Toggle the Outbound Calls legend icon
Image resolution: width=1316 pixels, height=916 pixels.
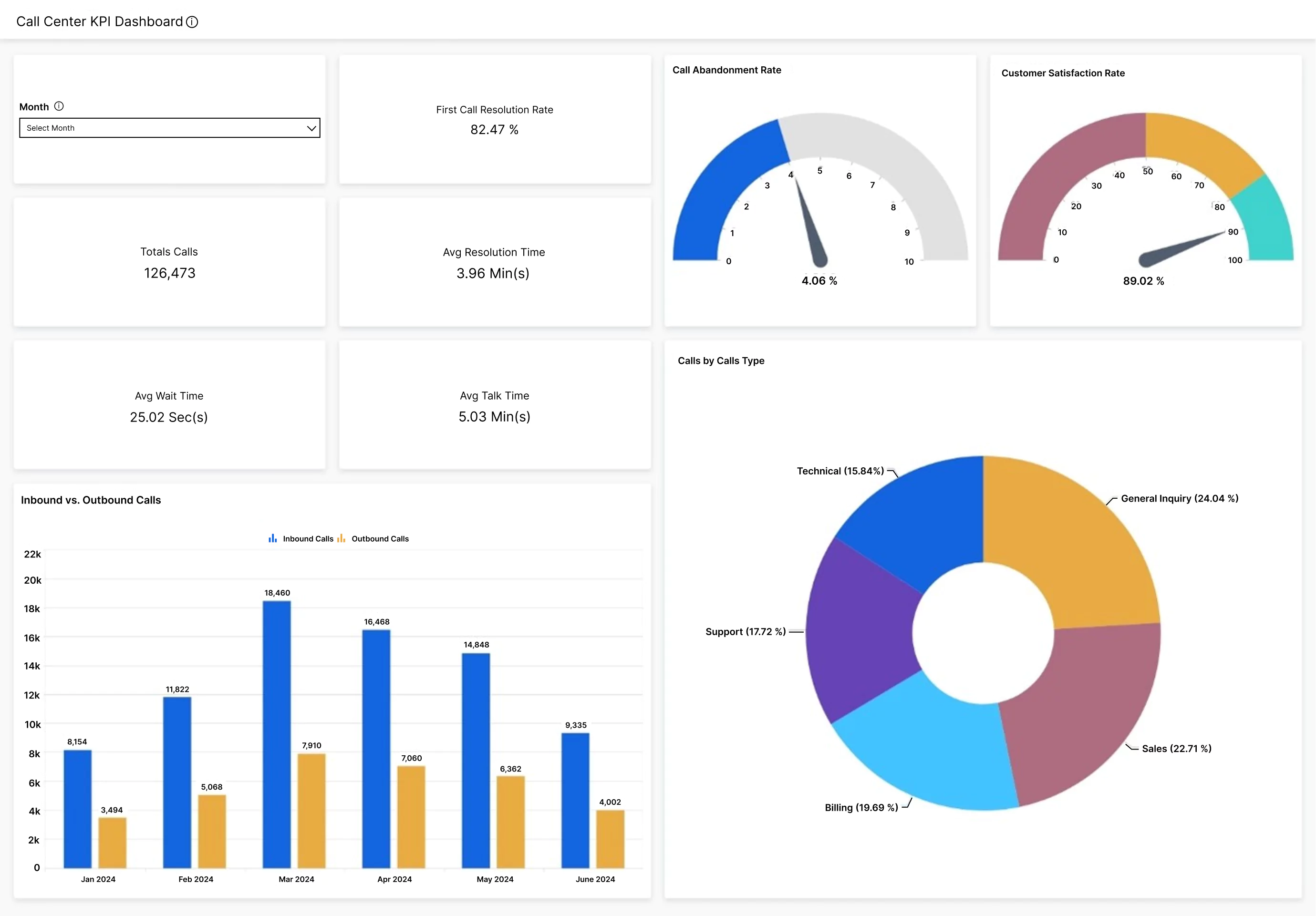tap(342, 538)
